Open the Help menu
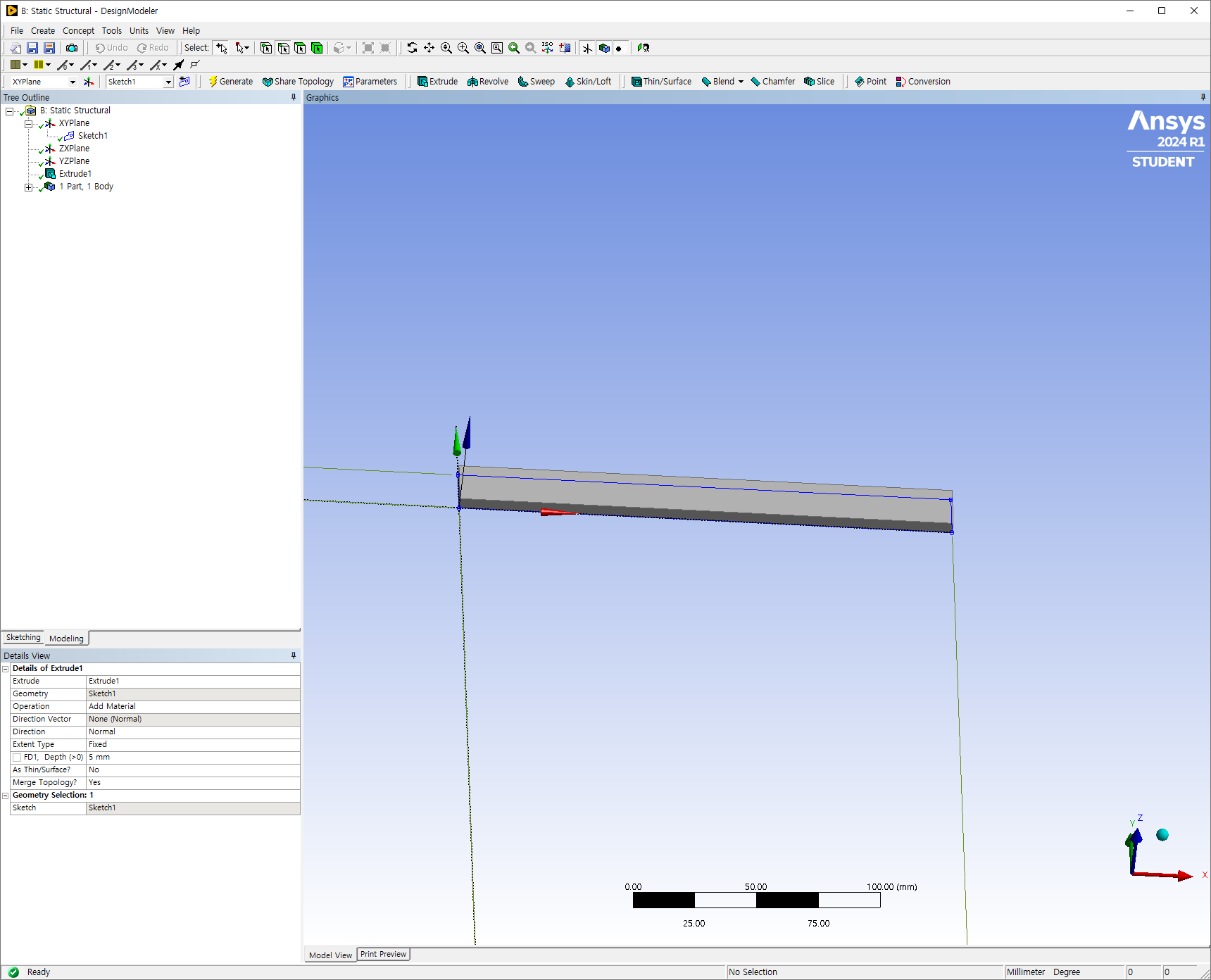 191,31
